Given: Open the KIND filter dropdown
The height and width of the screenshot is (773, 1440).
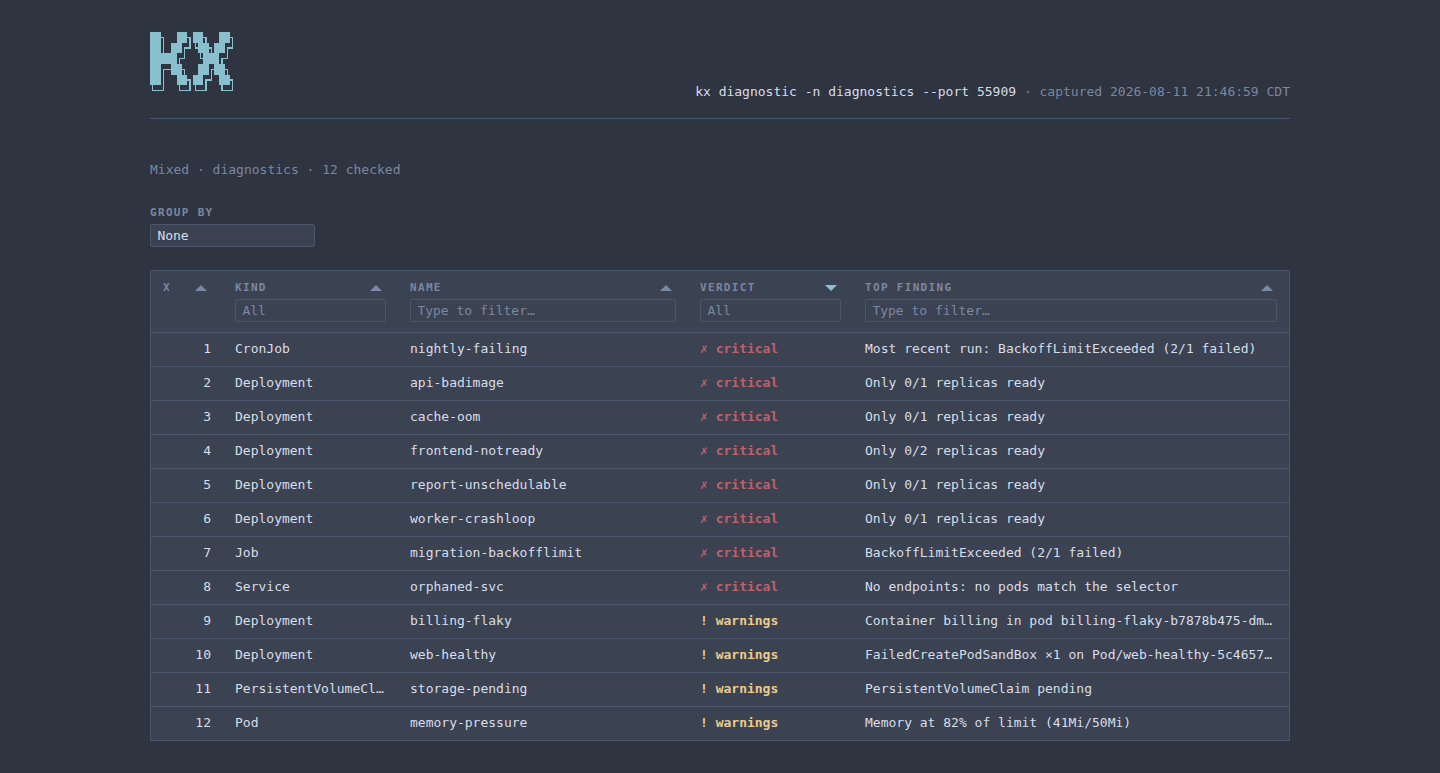Looking at the screenshot, I should pyautogui.click(x=310, y=311).
